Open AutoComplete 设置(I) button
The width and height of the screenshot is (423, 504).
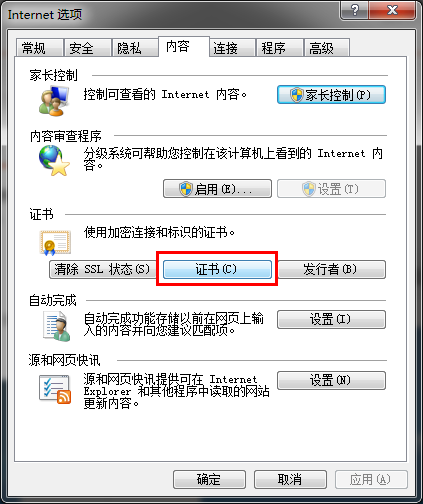coord(331,320)
